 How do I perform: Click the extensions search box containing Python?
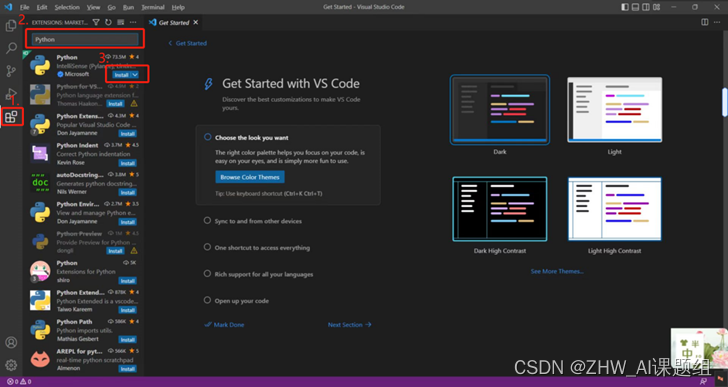tap(85, 39)
